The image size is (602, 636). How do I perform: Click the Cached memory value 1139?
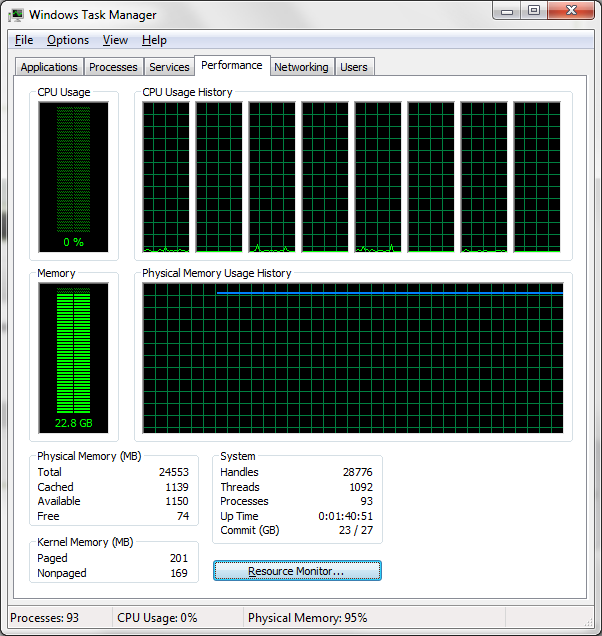(x=177, y=487)
